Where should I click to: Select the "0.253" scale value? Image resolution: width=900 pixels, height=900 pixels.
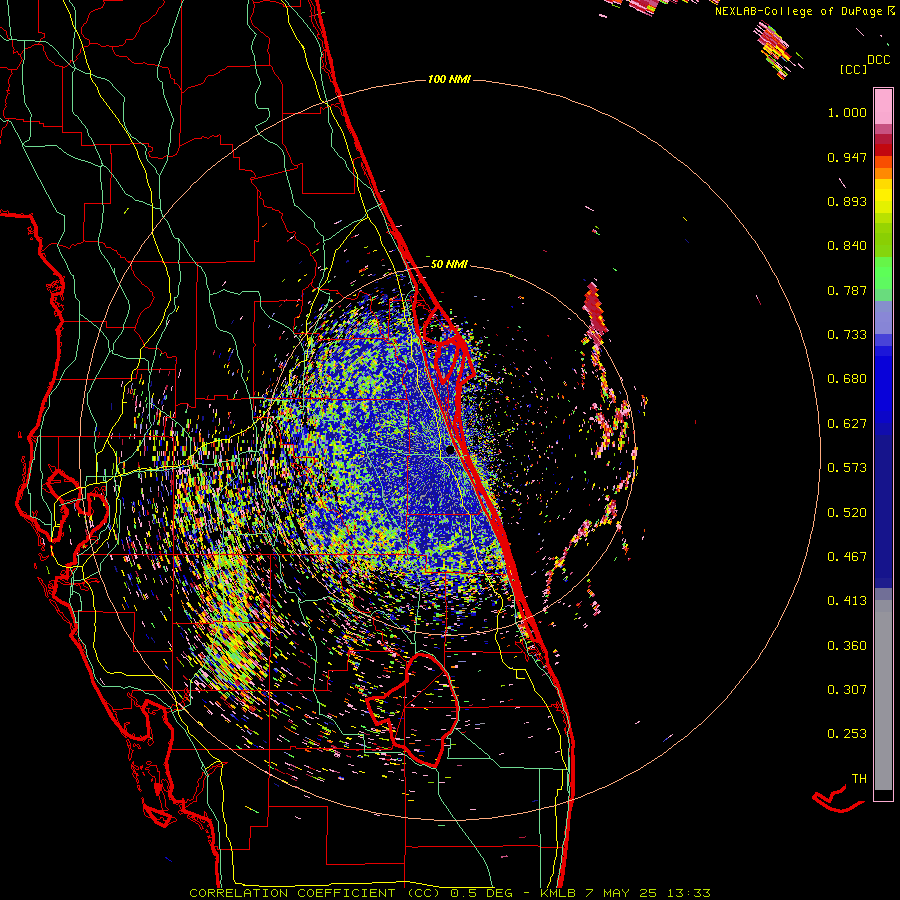847,734
